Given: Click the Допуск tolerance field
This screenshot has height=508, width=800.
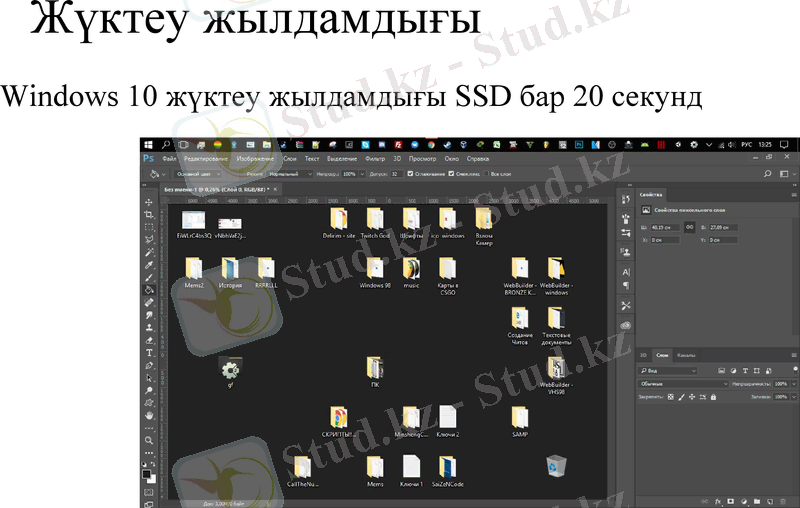Looking at the screenshot, I should [x=396, y=174].
